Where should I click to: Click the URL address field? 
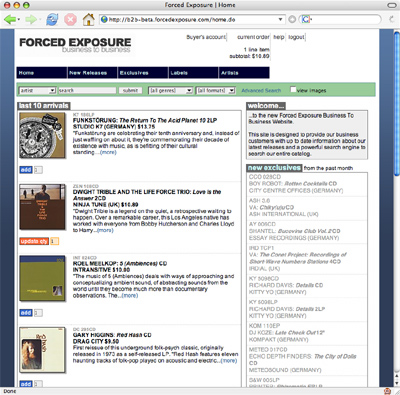[x=193, y=20]
